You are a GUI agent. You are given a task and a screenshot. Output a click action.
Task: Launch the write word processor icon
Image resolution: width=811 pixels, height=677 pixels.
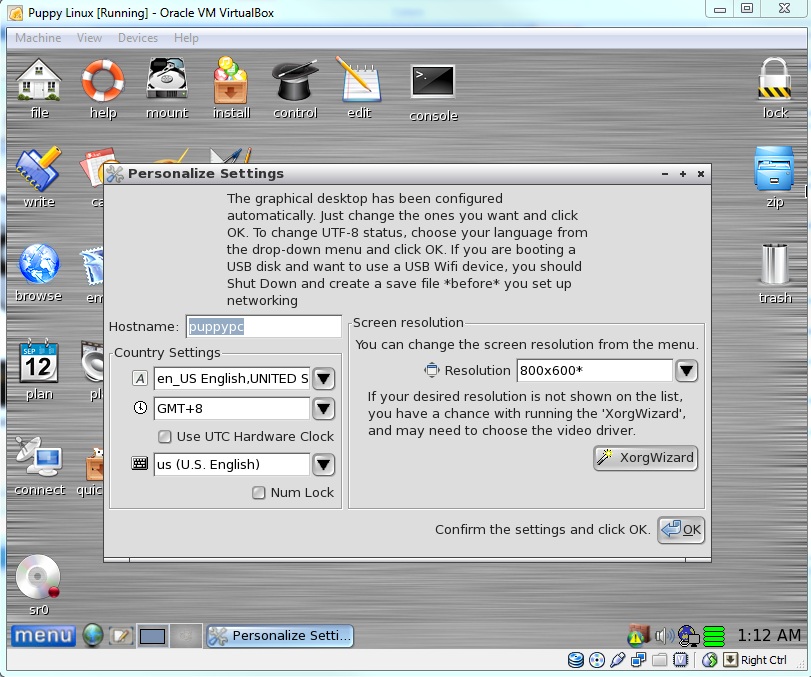coord(39,169)
